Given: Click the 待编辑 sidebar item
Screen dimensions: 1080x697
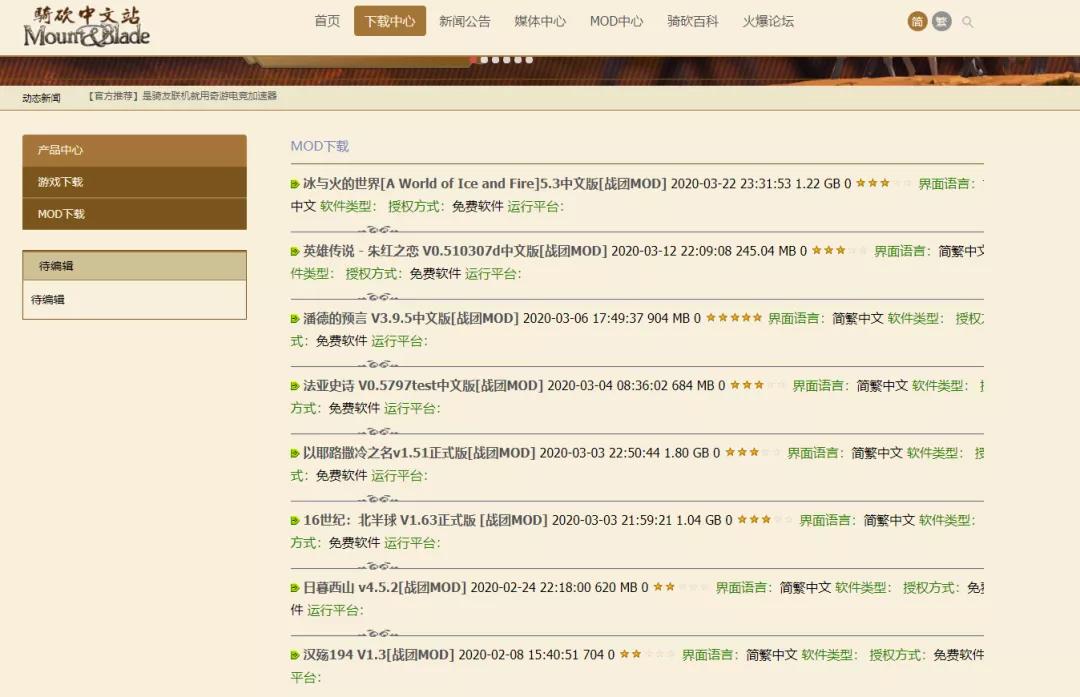Looking at the screenshot, I should click(135, 299).
